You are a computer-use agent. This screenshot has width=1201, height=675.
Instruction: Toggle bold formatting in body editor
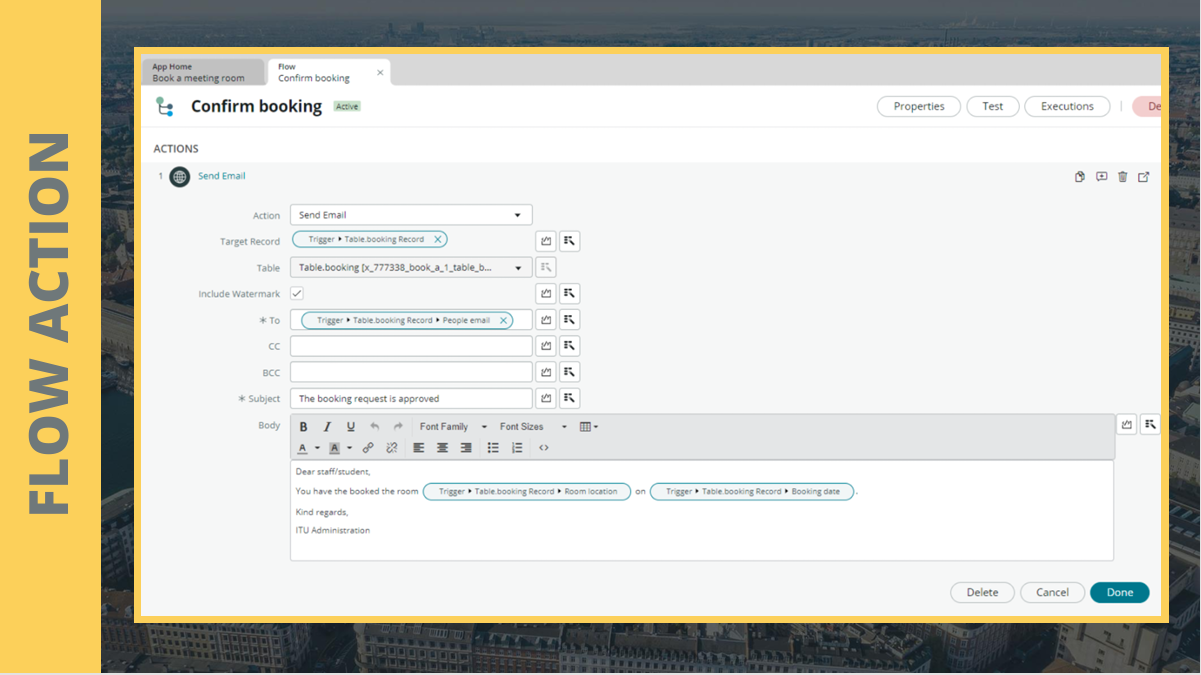point(304,427)
